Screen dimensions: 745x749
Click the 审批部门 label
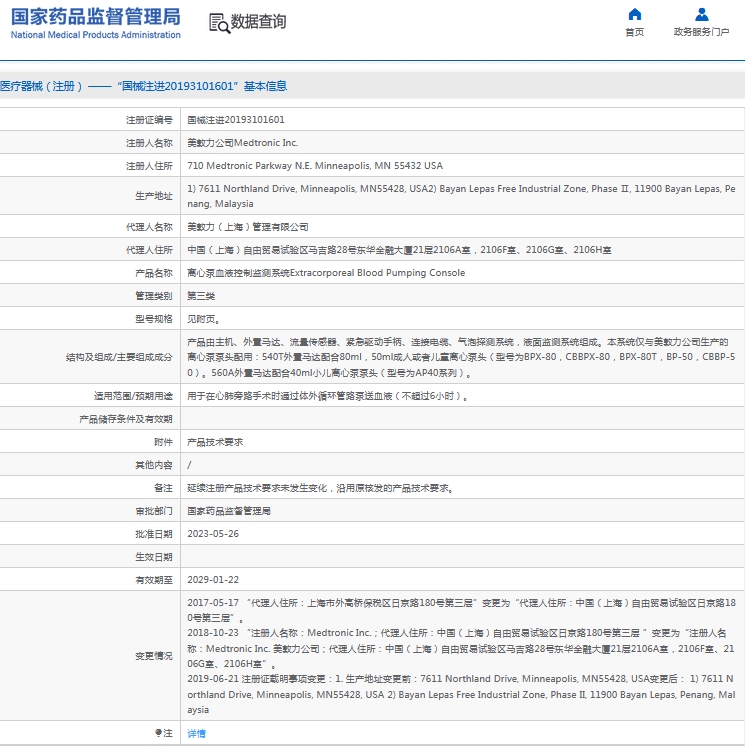point(153,511)
